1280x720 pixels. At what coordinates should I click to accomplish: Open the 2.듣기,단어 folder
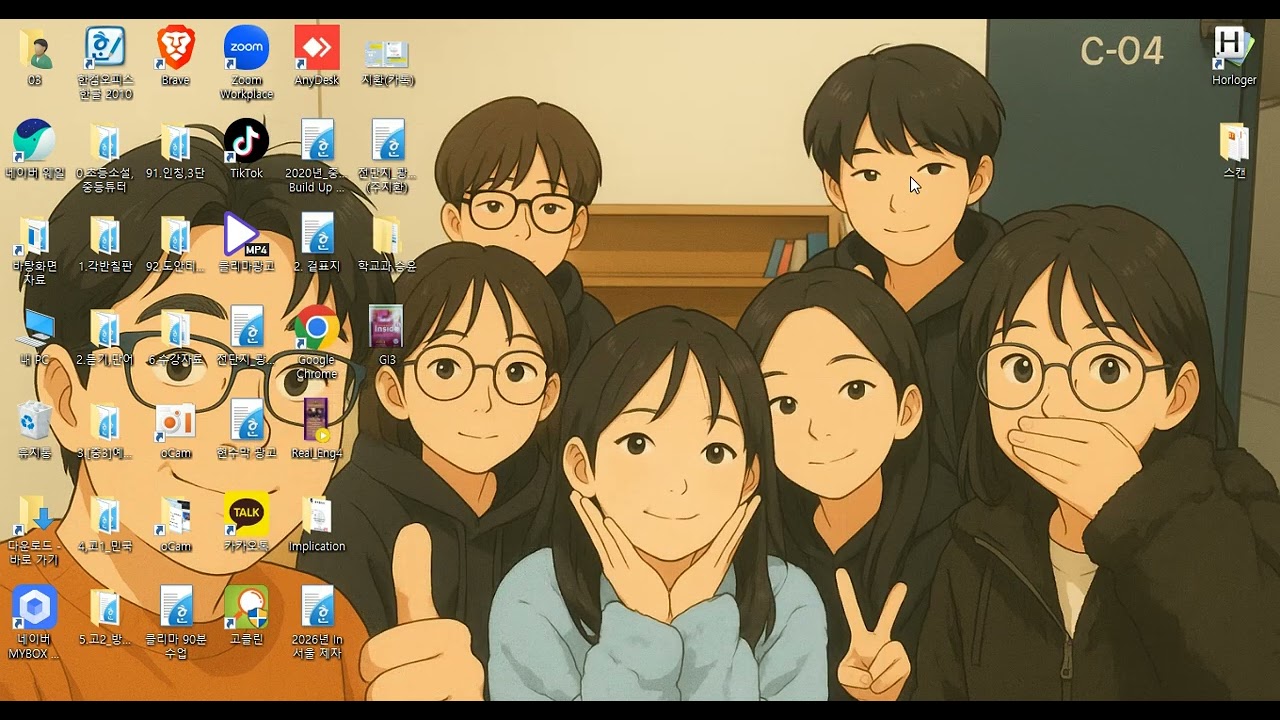(x=105, y=336)
